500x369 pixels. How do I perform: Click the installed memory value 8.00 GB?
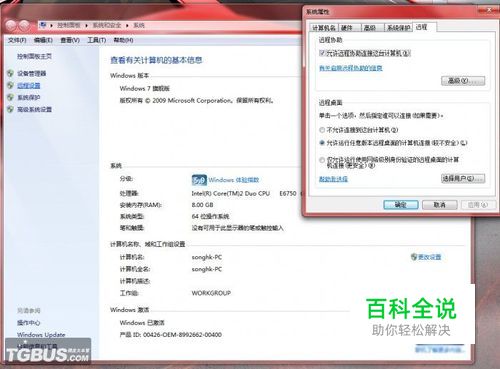[x=202, y=205]
